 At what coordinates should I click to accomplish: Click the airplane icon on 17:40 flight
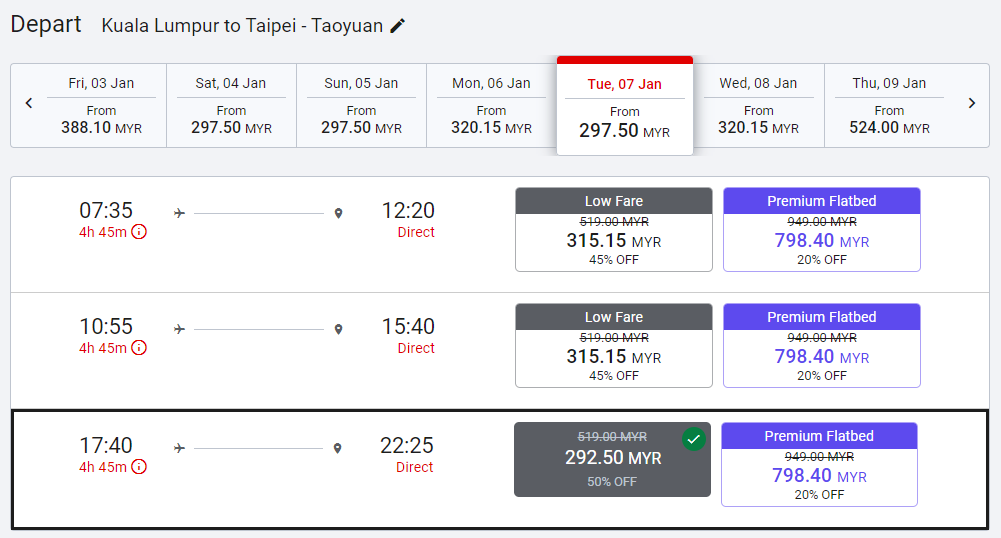click(179, 448)
